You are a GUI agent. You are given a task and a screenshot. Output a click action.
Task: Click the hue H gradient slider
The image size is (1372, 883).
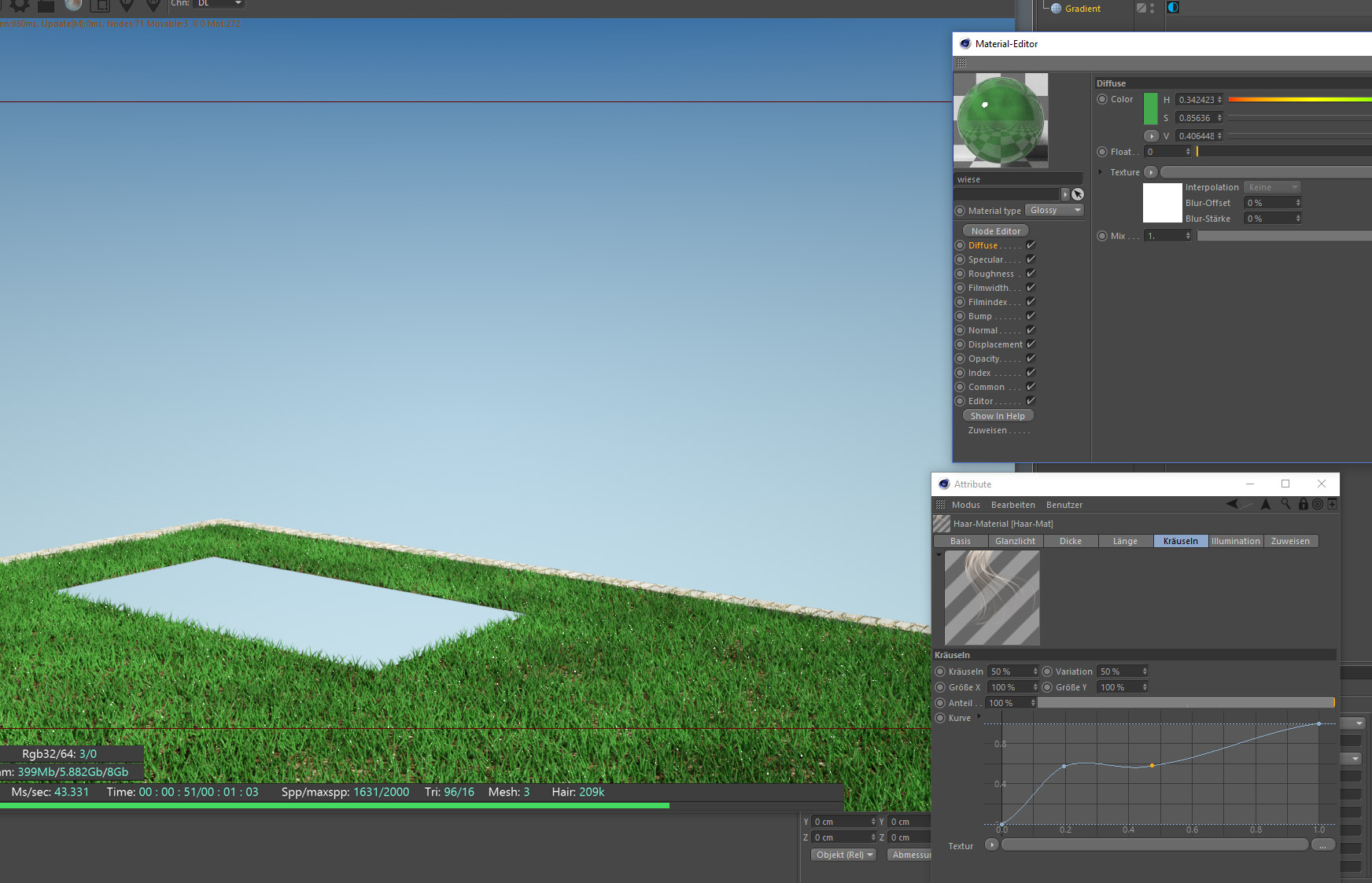pyautogui.click(x=1300, y=100)
